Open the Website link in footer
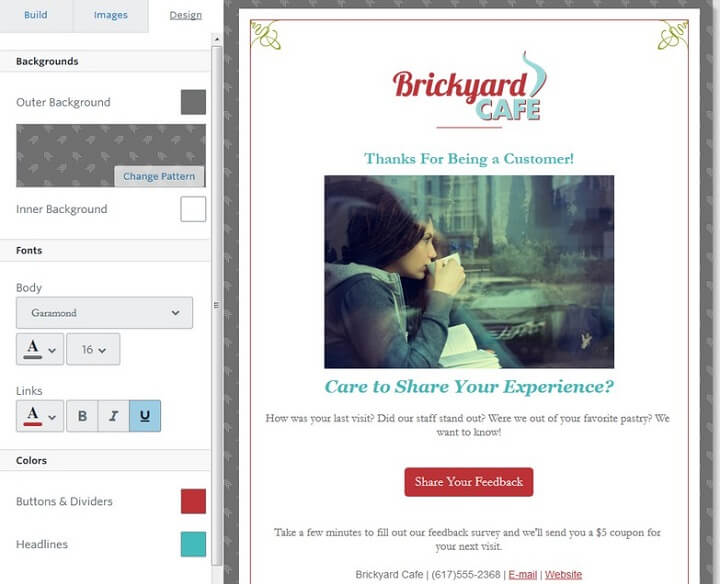The image size is (720, 584). 563,575
